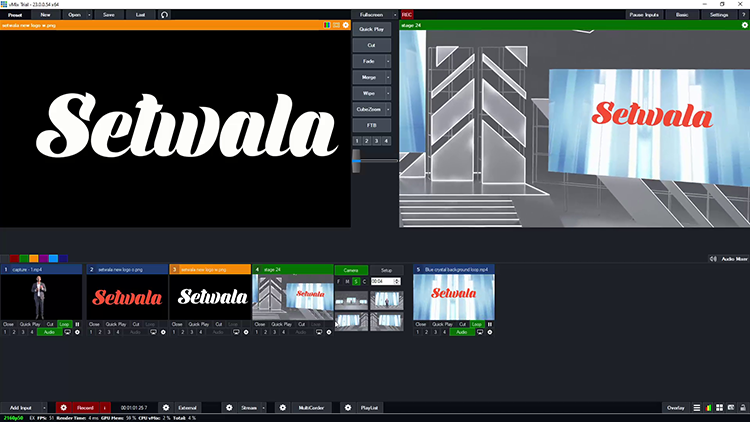Toggle Audio on Blue crystal background input
The width and height of the screenshot is (750, 422).
(461, 331)
